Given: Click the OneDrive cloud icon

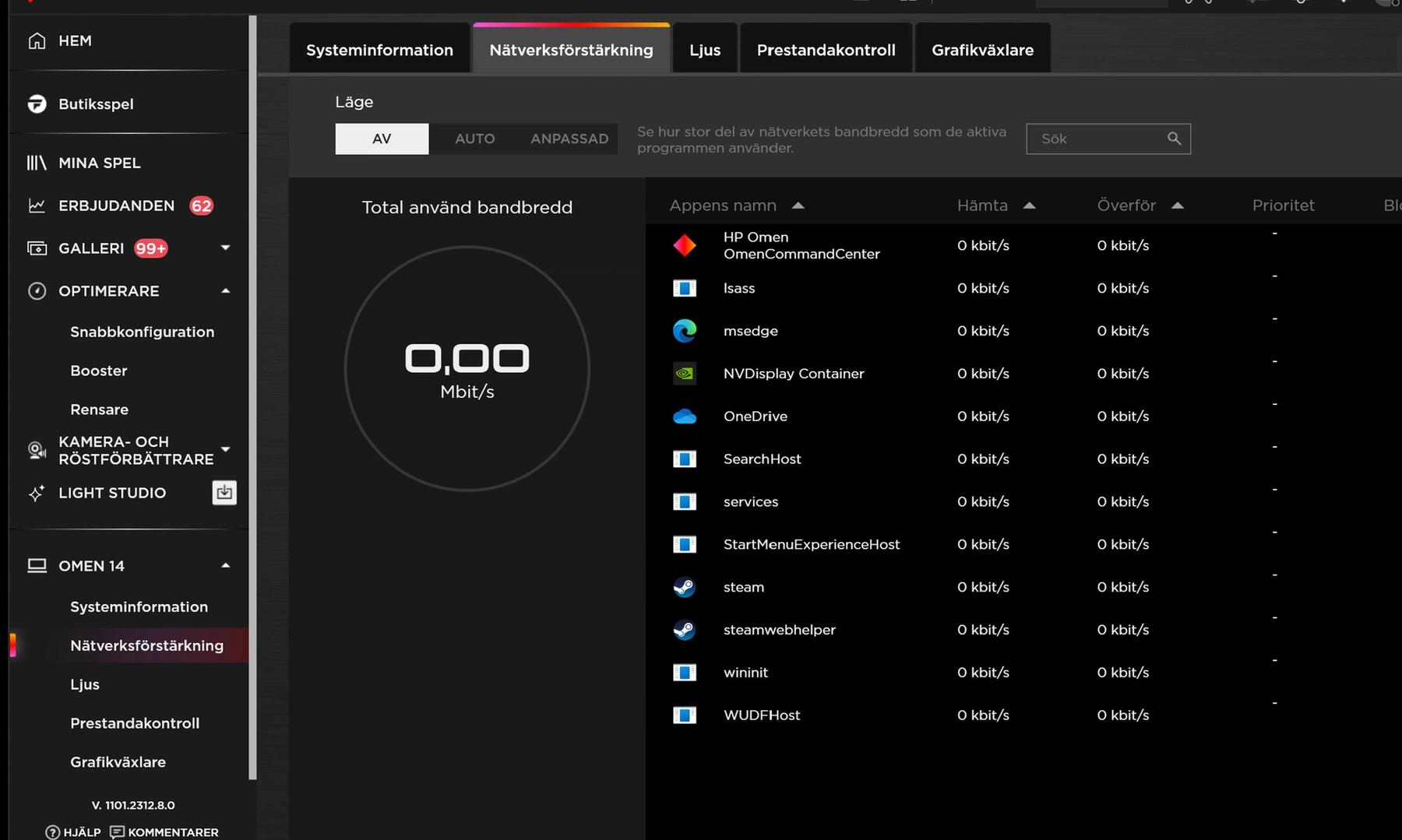Looking at the screenshot, I should 685,416.
